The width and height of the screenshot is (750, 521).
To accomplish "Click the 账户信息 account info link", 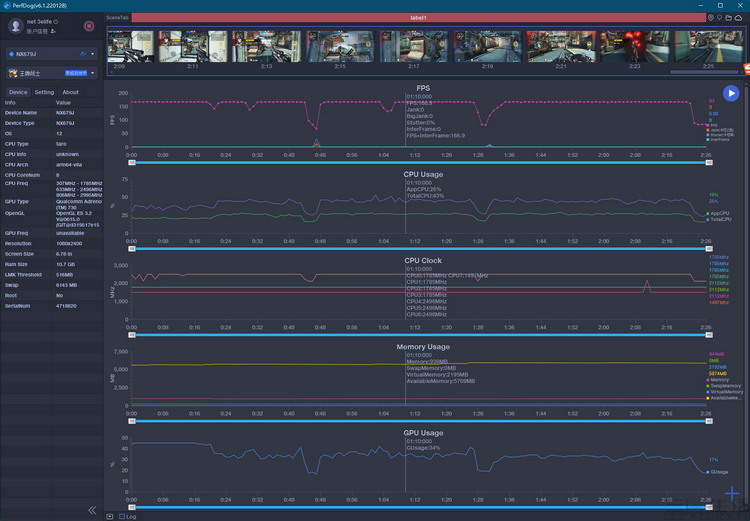I will click(x=37, y=31).
